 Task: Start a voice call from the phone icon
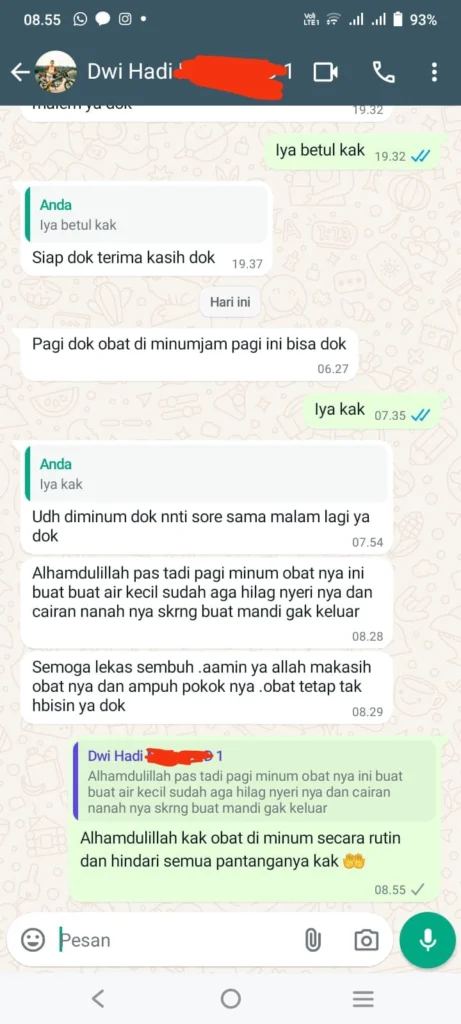(383, 72)
